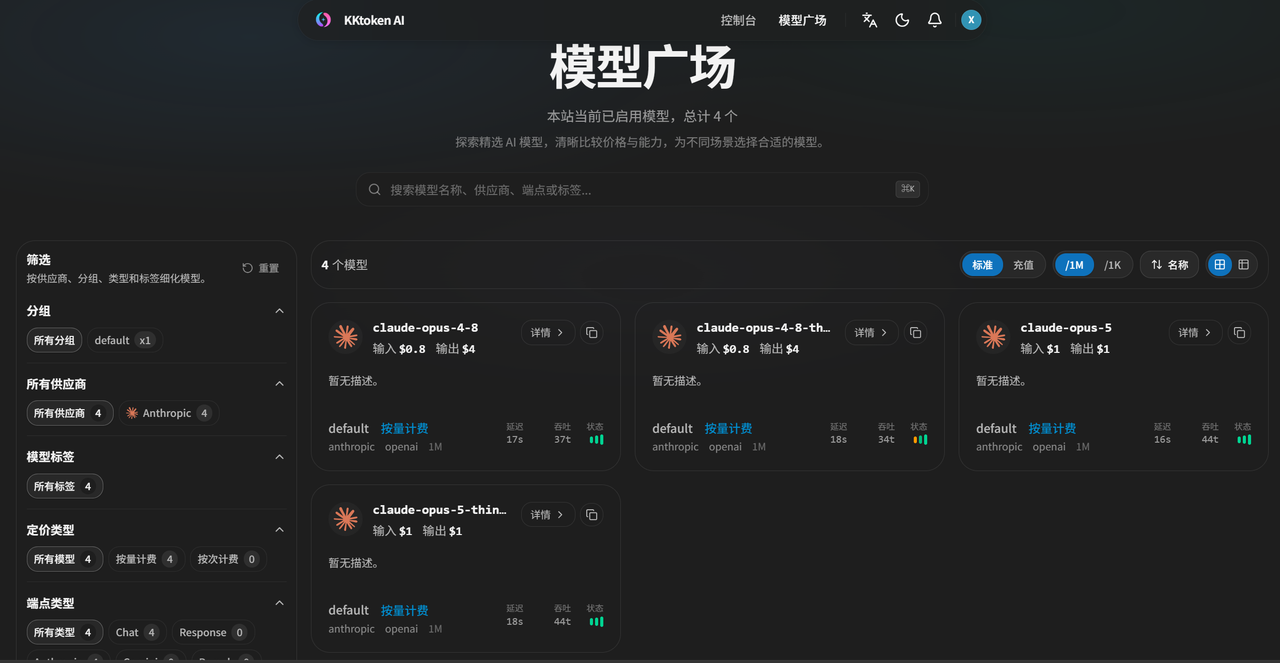This screenshot has width=1280, height=663.
Task: Open 控制台 in the top navigation
Action: pos(738,20)
